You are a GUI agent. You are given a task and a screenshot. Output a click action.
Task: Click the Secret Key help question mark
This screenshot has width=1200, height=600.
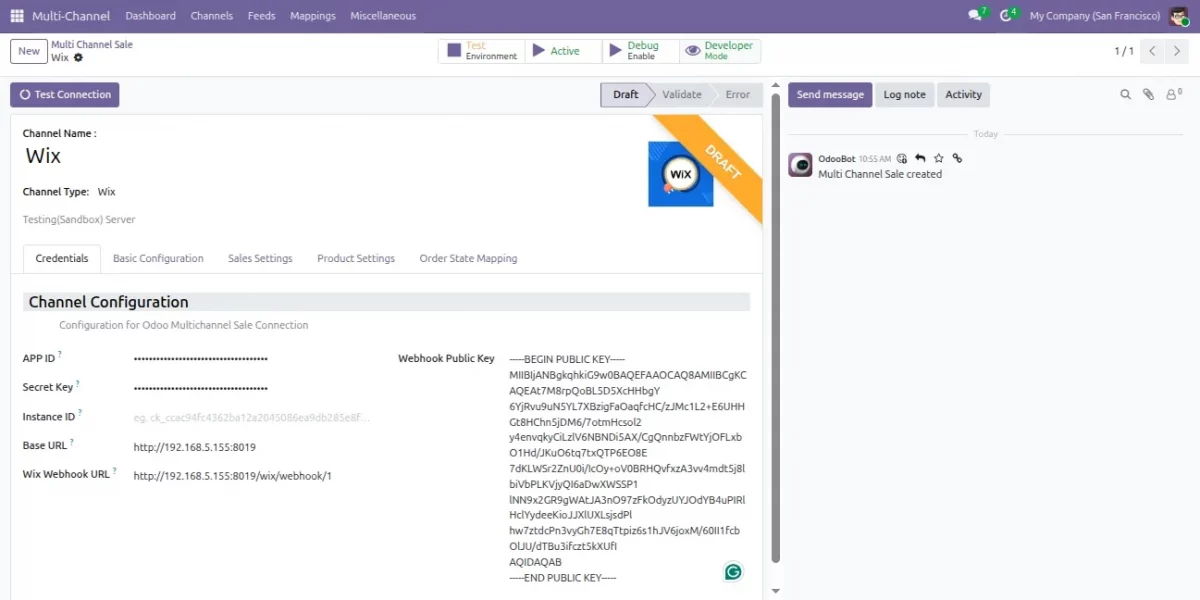click(x=77, y=383)
